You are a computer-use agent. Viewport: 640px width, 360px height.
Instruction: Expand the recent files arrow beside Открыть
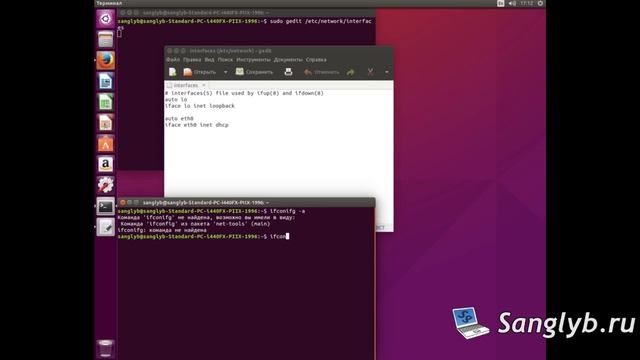coord(225,72)
